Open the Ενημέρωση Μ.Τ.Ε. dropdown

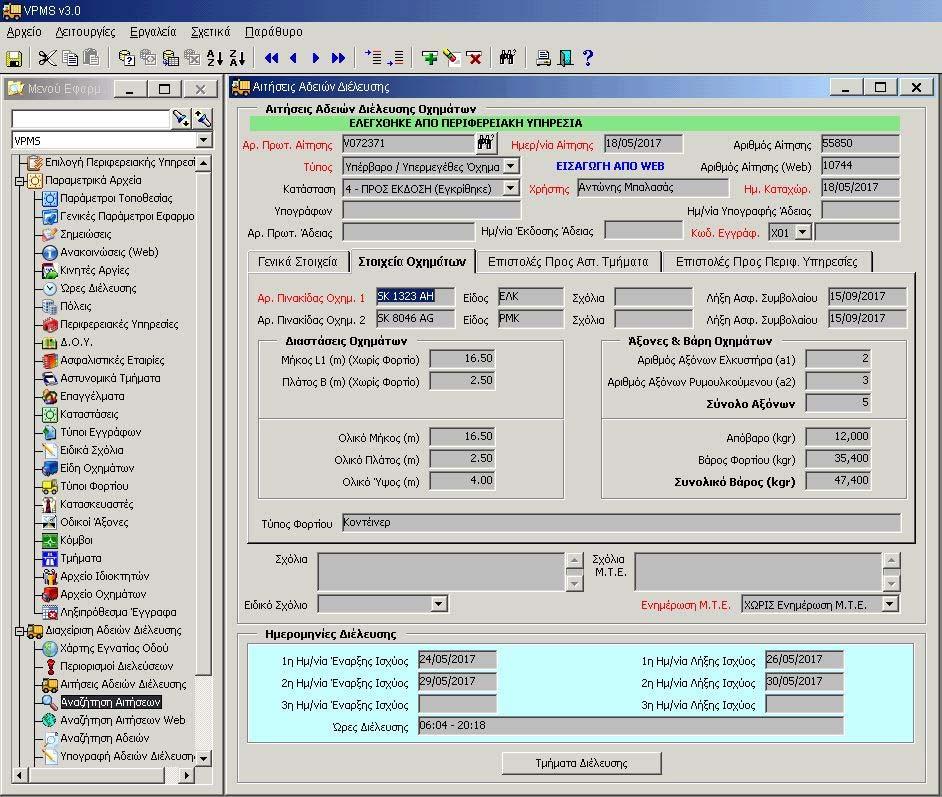890,604
